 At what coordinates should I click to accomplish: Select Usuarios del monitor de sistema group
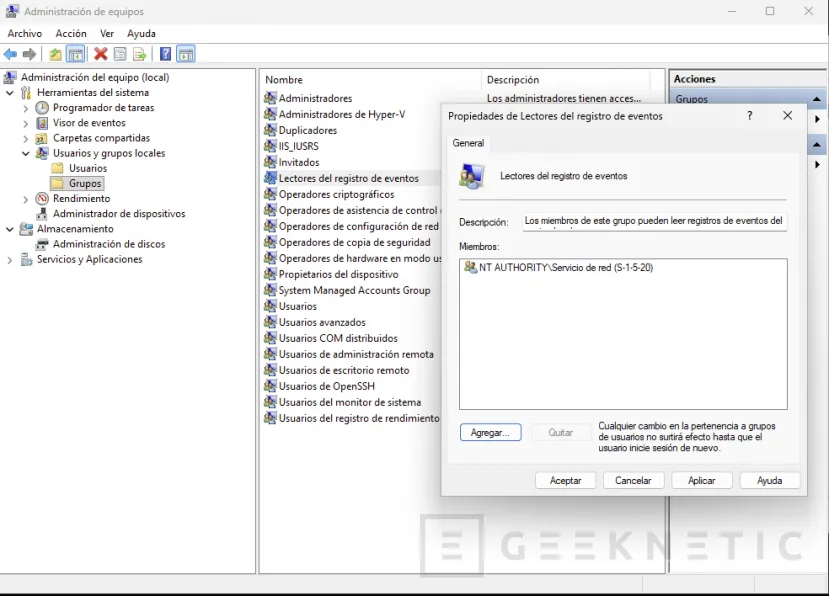point(349,402)
